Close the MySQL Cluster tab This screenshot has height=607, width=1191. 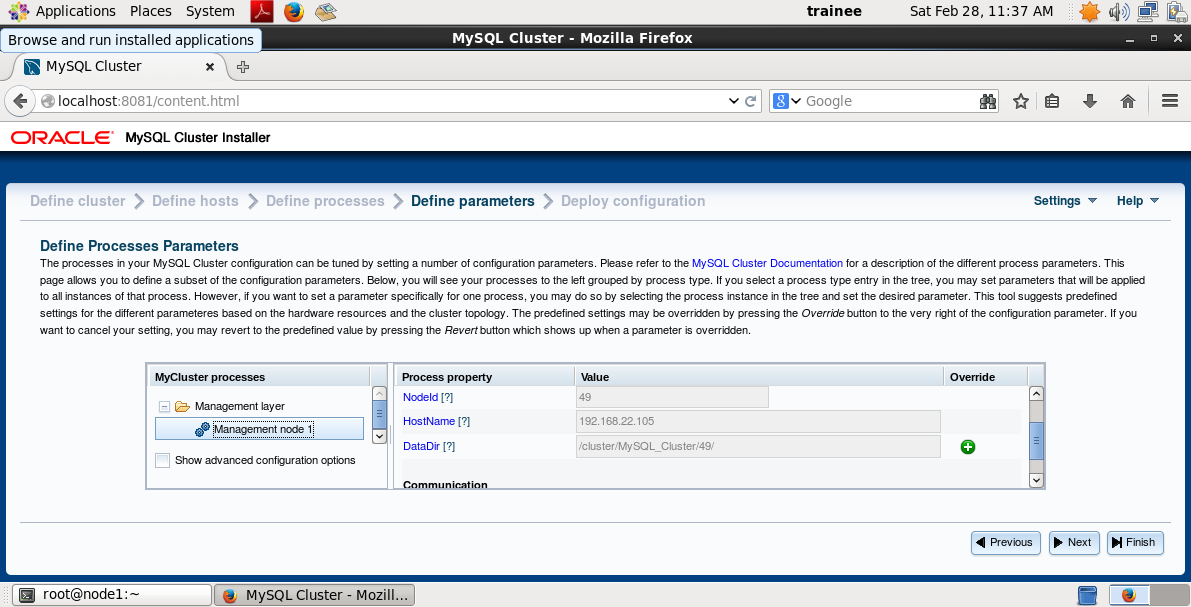coord(210,67)
